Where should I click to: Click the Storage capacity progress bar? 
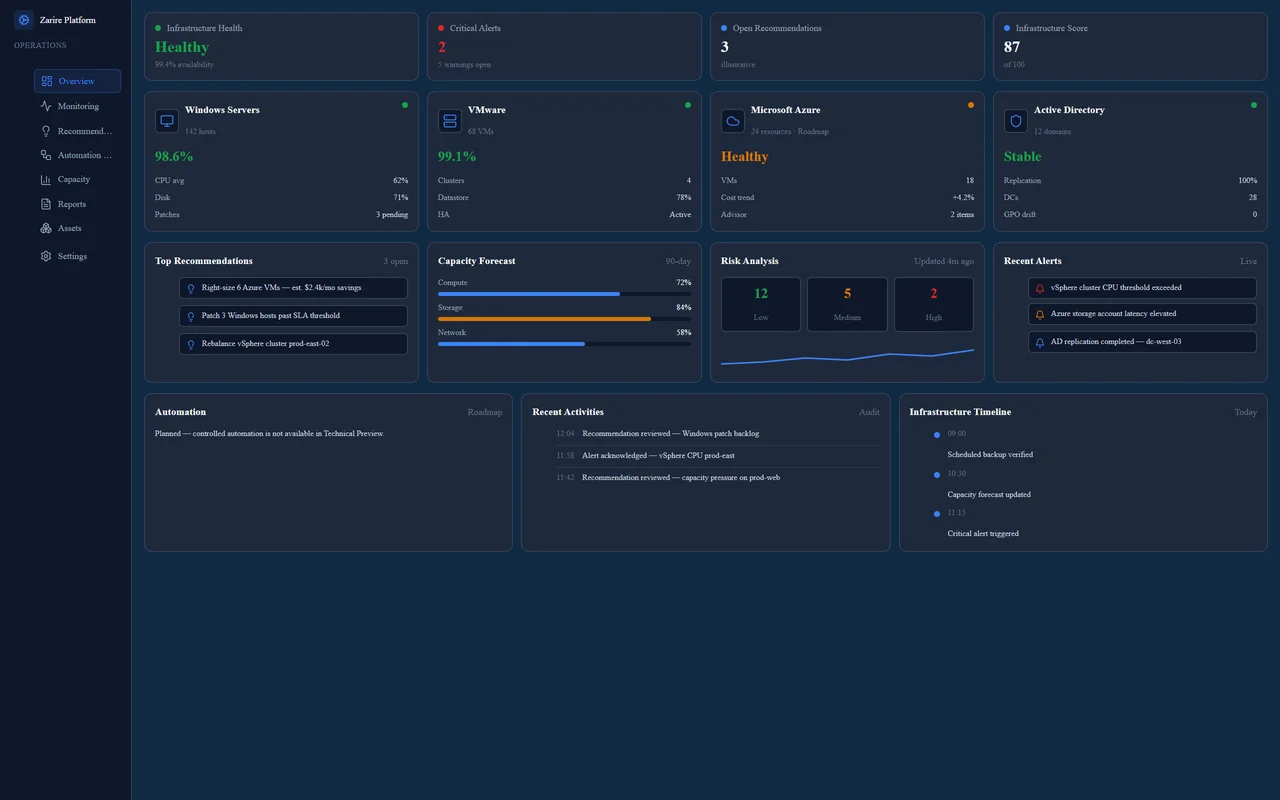564,319
